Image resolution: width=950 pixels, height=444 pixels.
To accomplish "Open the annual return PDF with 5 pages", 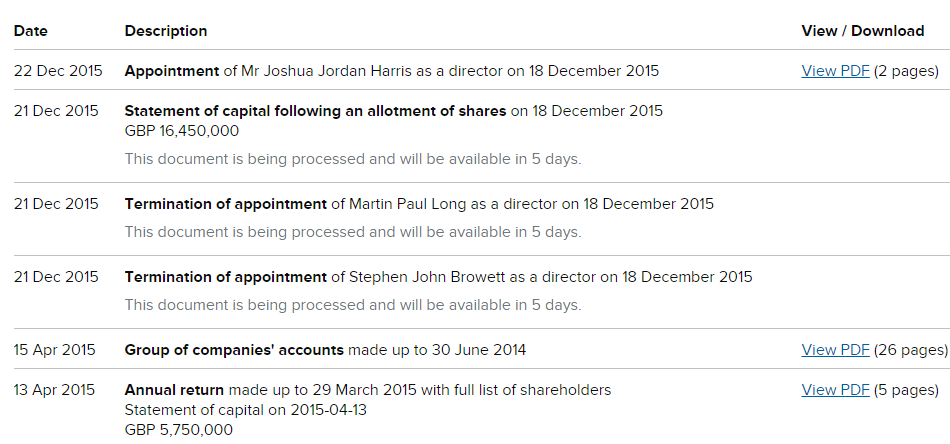I will pyautogui.click(x=835, y=389).
